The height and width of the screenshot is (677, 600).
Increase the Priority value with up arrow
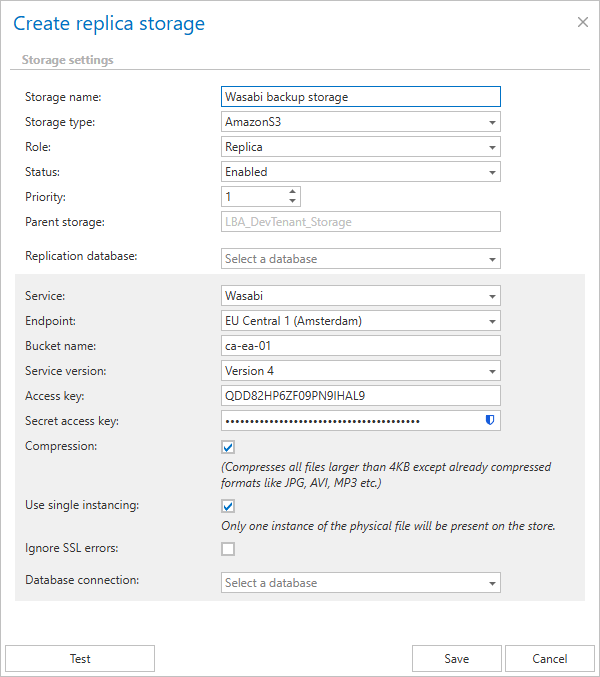[x=292, y=192]
